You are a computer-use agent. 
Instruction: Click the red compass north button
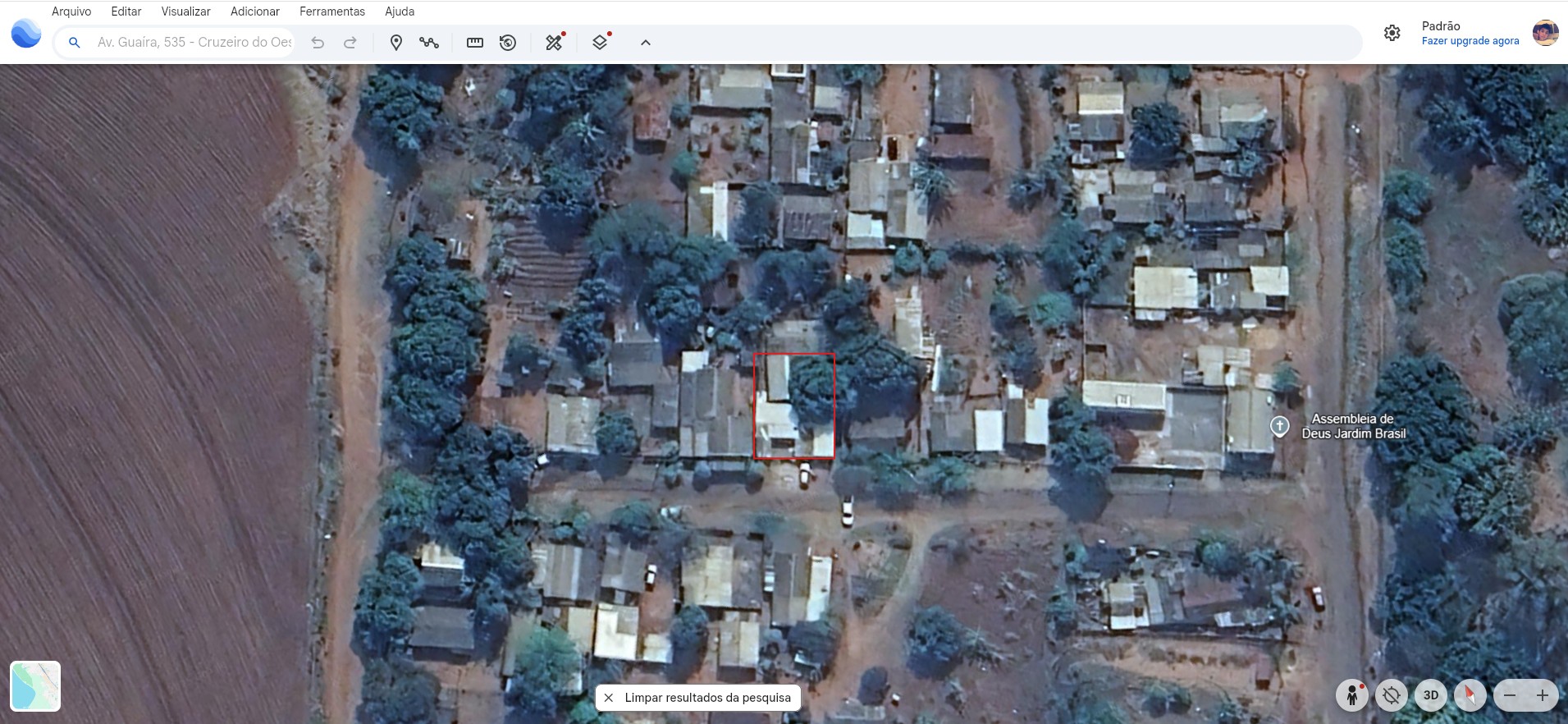point(1470,695)
